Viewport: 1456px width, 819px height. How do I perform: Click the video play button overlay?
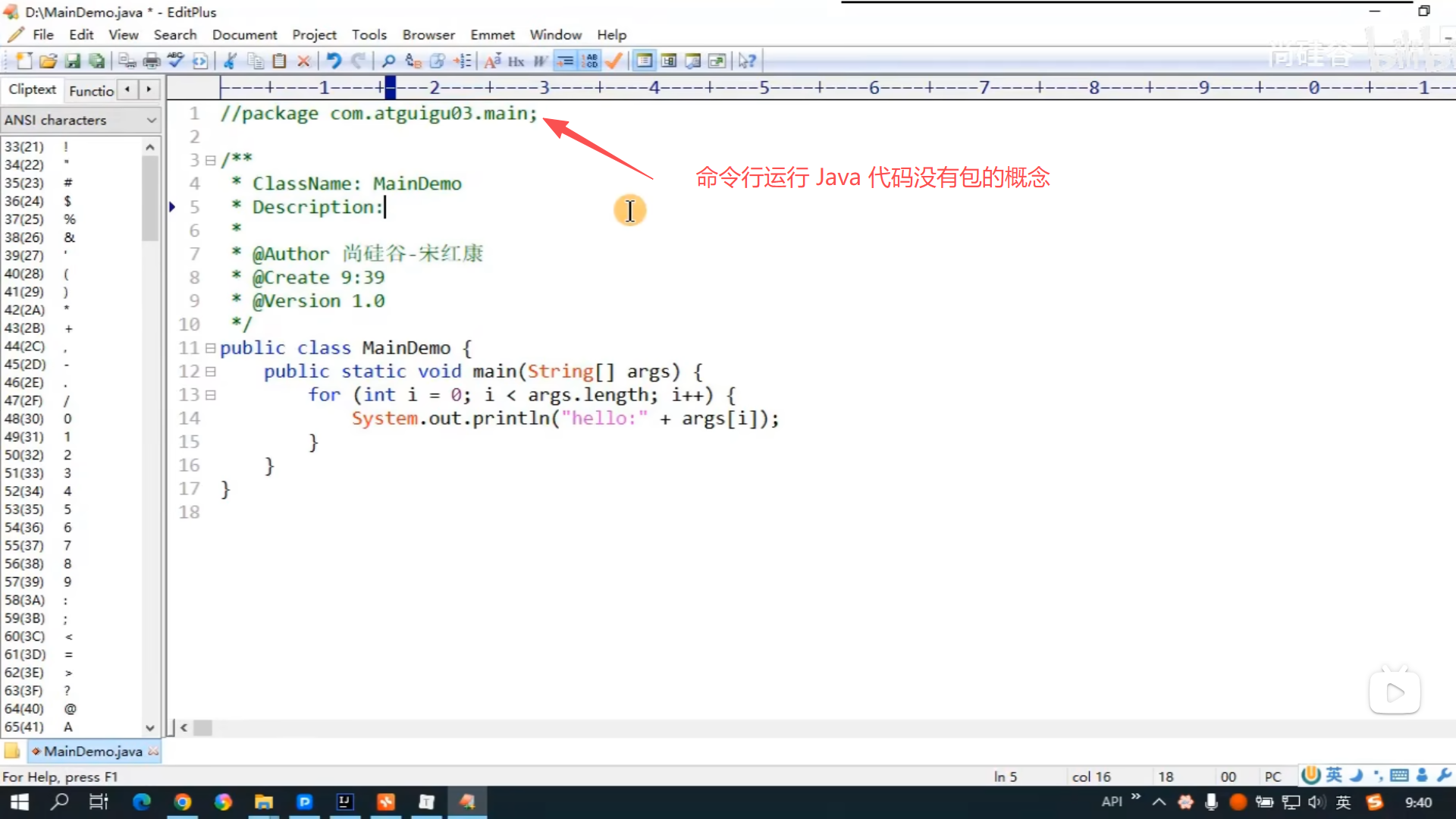1395,692
